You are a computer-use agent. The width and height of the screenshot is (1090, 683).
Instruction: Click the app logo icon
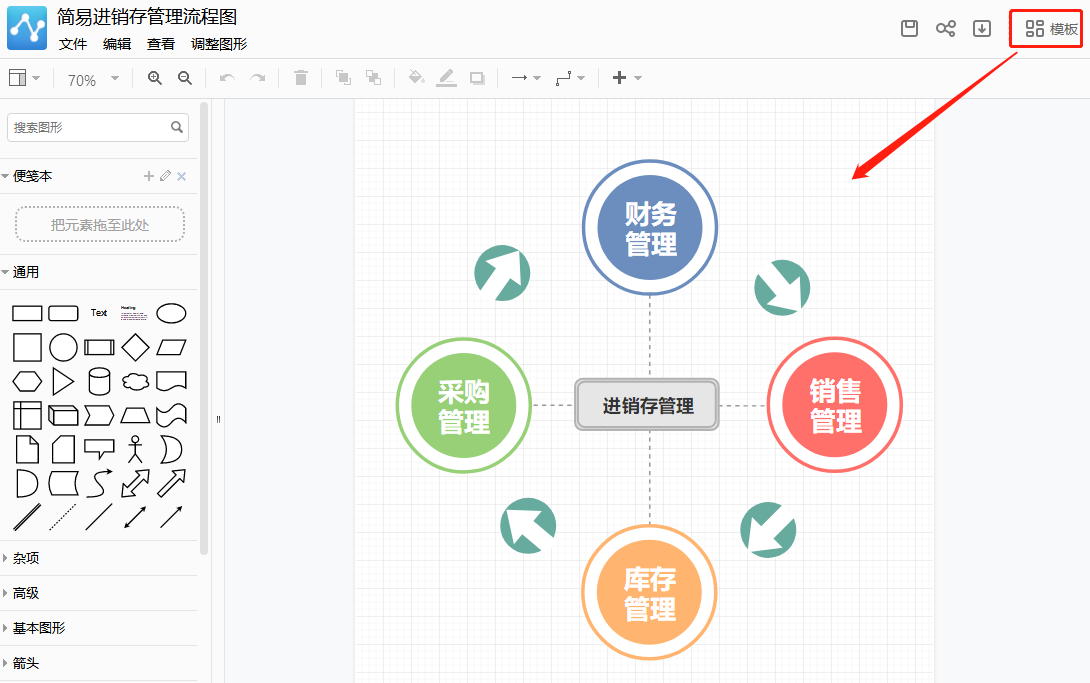pos(27,28)
